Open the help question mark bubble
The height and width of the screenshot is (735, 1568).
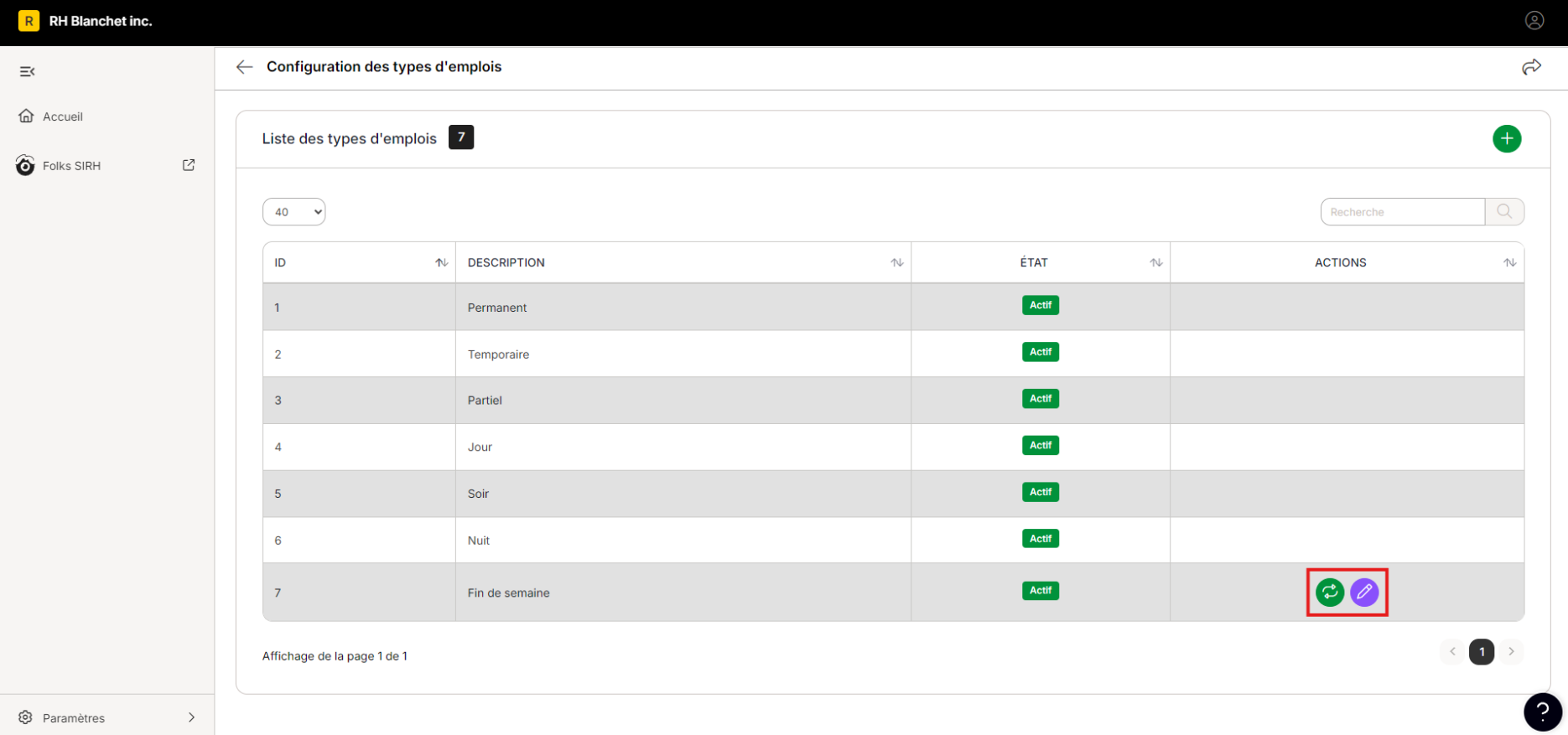(x=1542, y=712)
